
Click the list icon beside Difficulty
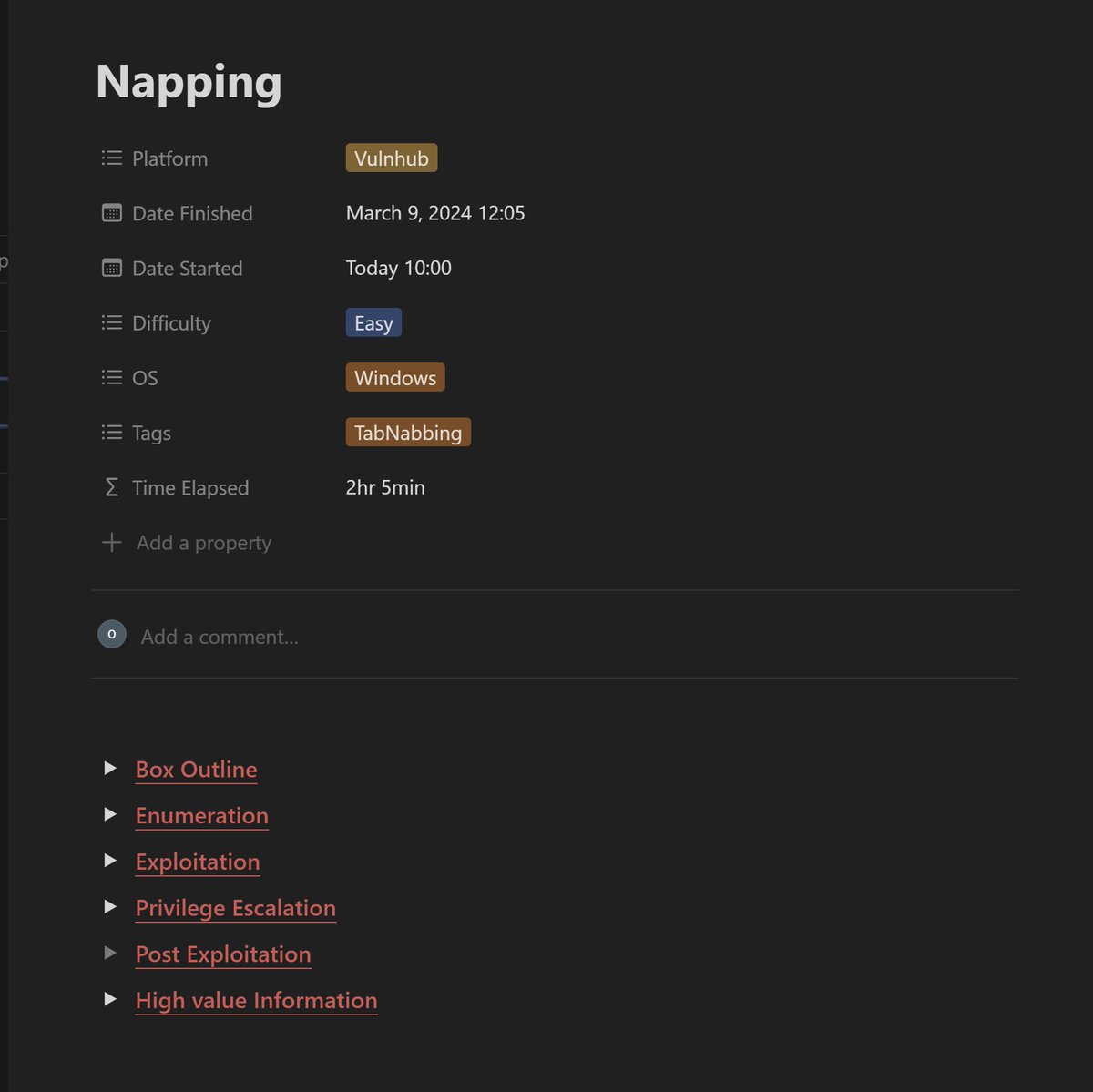coord(111,322)
